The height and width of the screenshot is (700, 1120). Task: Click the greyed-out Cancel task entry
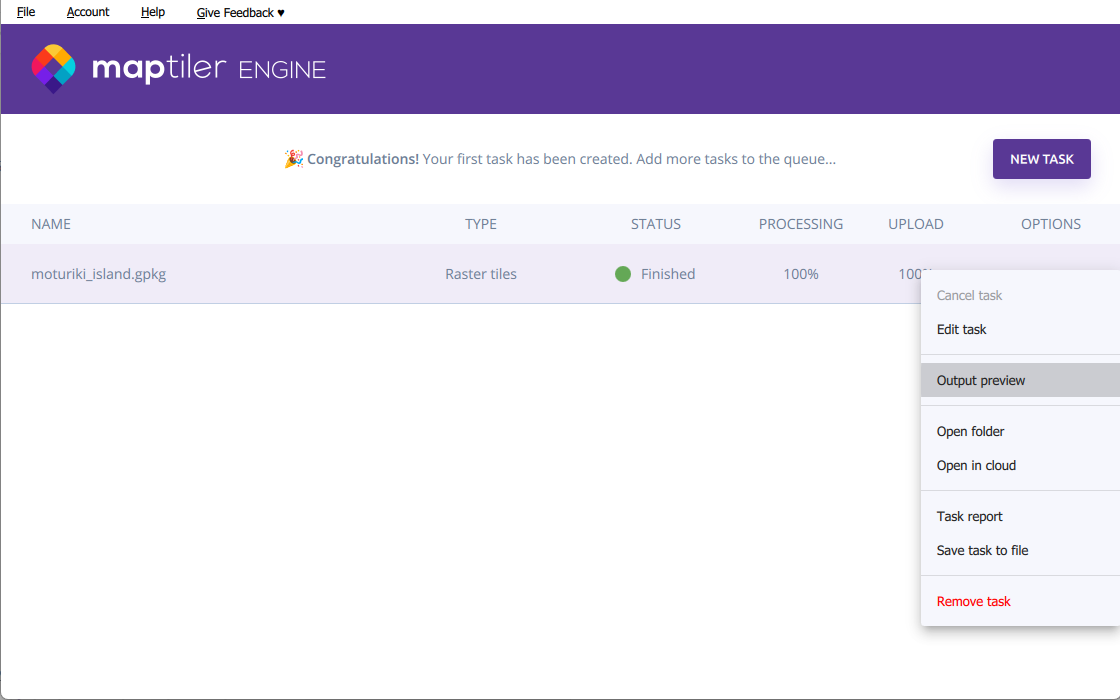point(969,295)
